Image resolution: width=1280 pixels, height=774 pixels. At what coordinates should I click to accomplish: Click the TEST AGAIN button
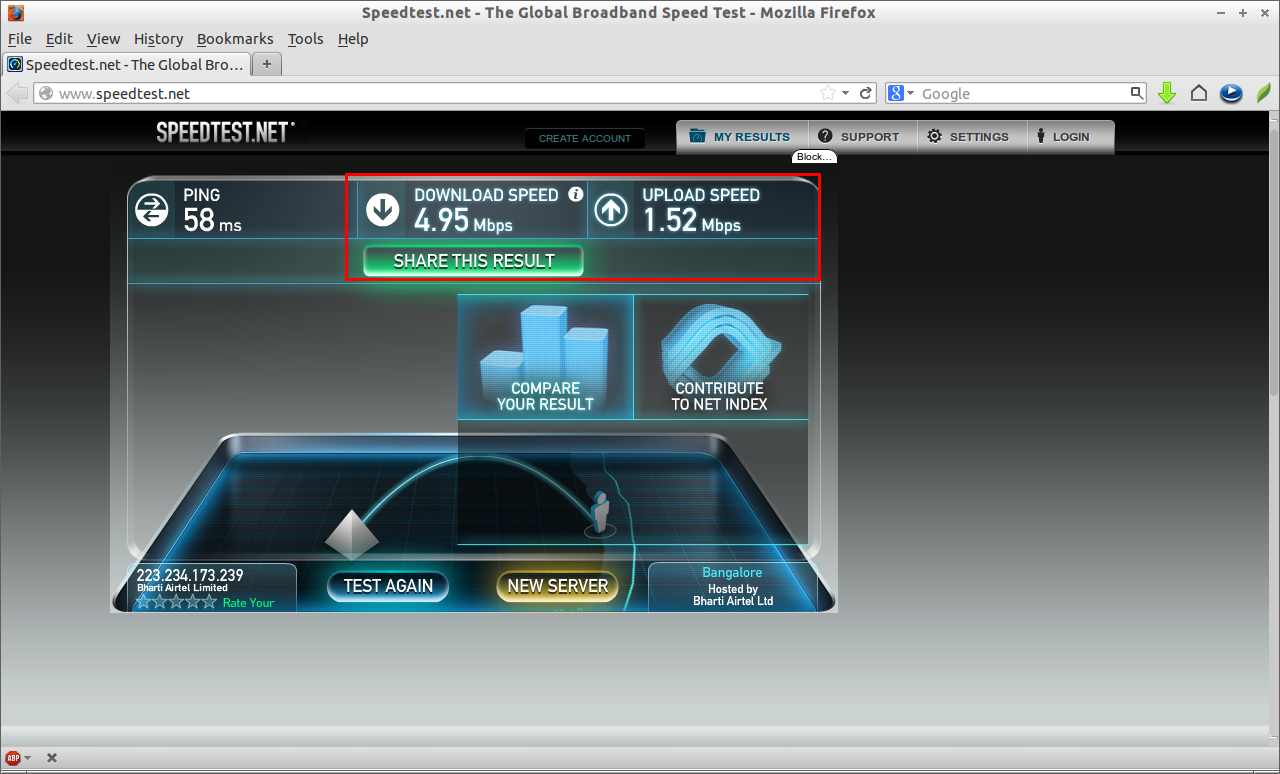tap(388, 586)
